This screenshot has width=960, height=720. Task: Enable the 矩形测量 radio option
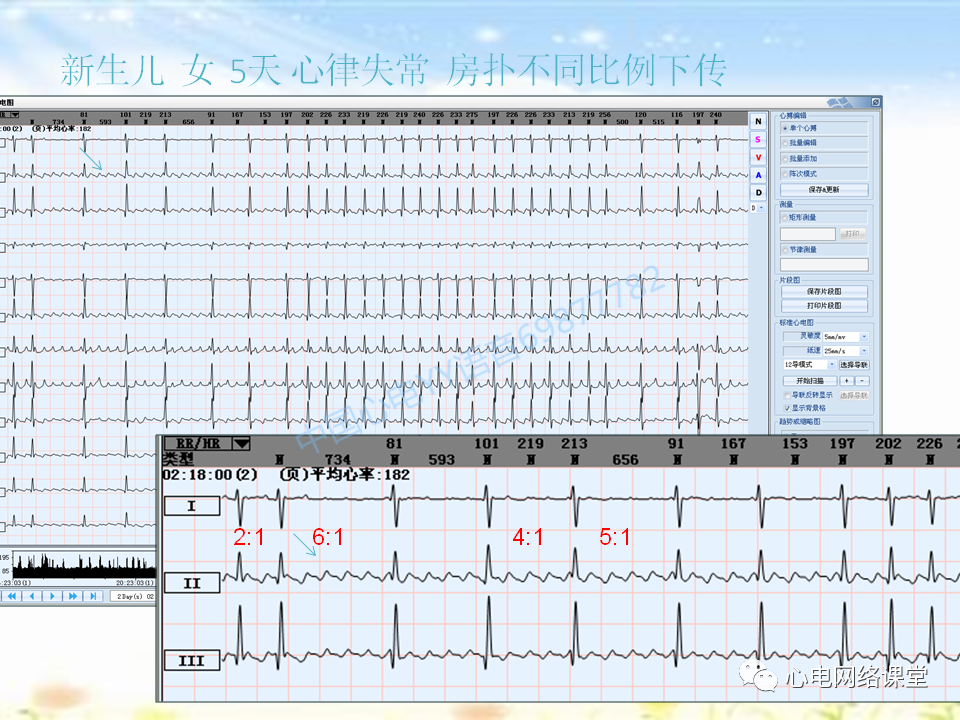pyautogui.click(x=824, y=217)
